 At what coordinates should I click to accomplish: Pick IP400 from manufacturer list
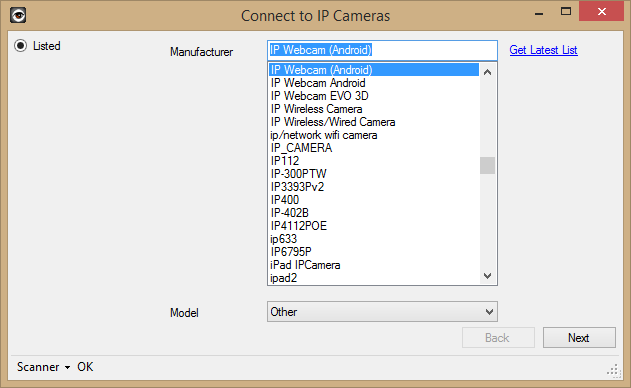pos(374,200)
